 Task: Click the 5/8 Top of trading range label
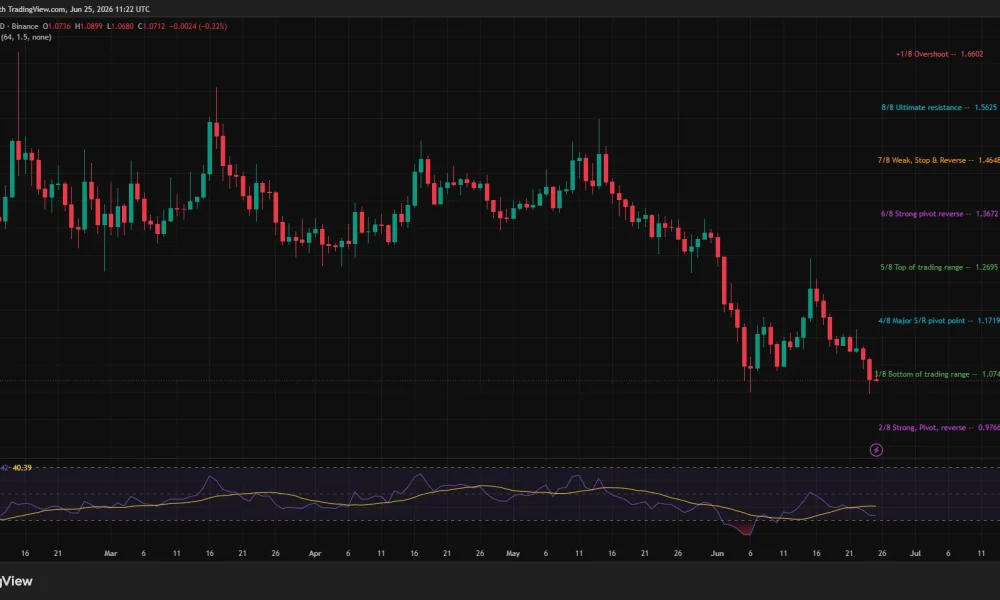tap(939, 267)
